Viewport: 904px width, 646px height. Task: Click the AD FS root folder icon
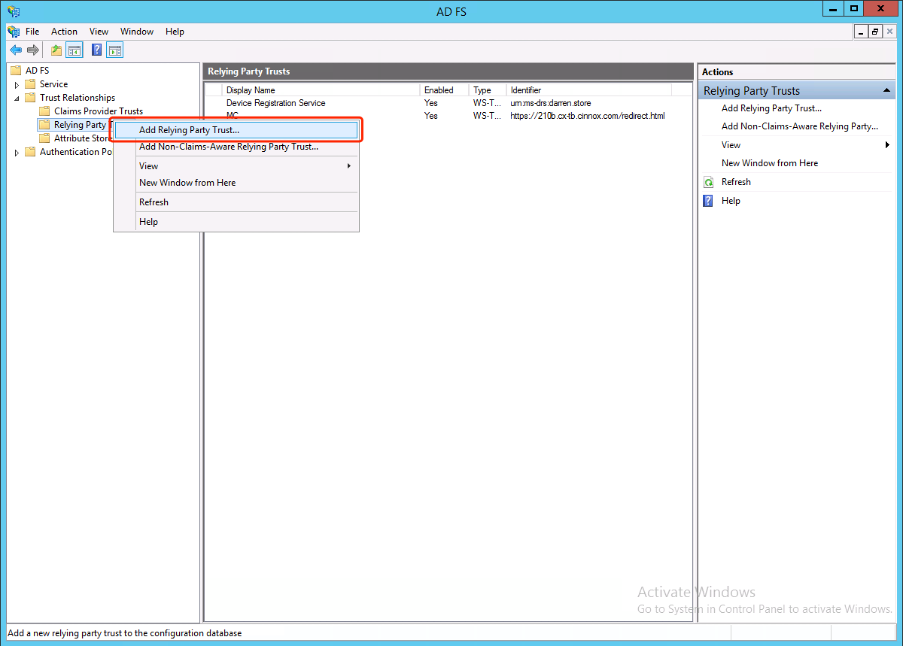[16, 70]
